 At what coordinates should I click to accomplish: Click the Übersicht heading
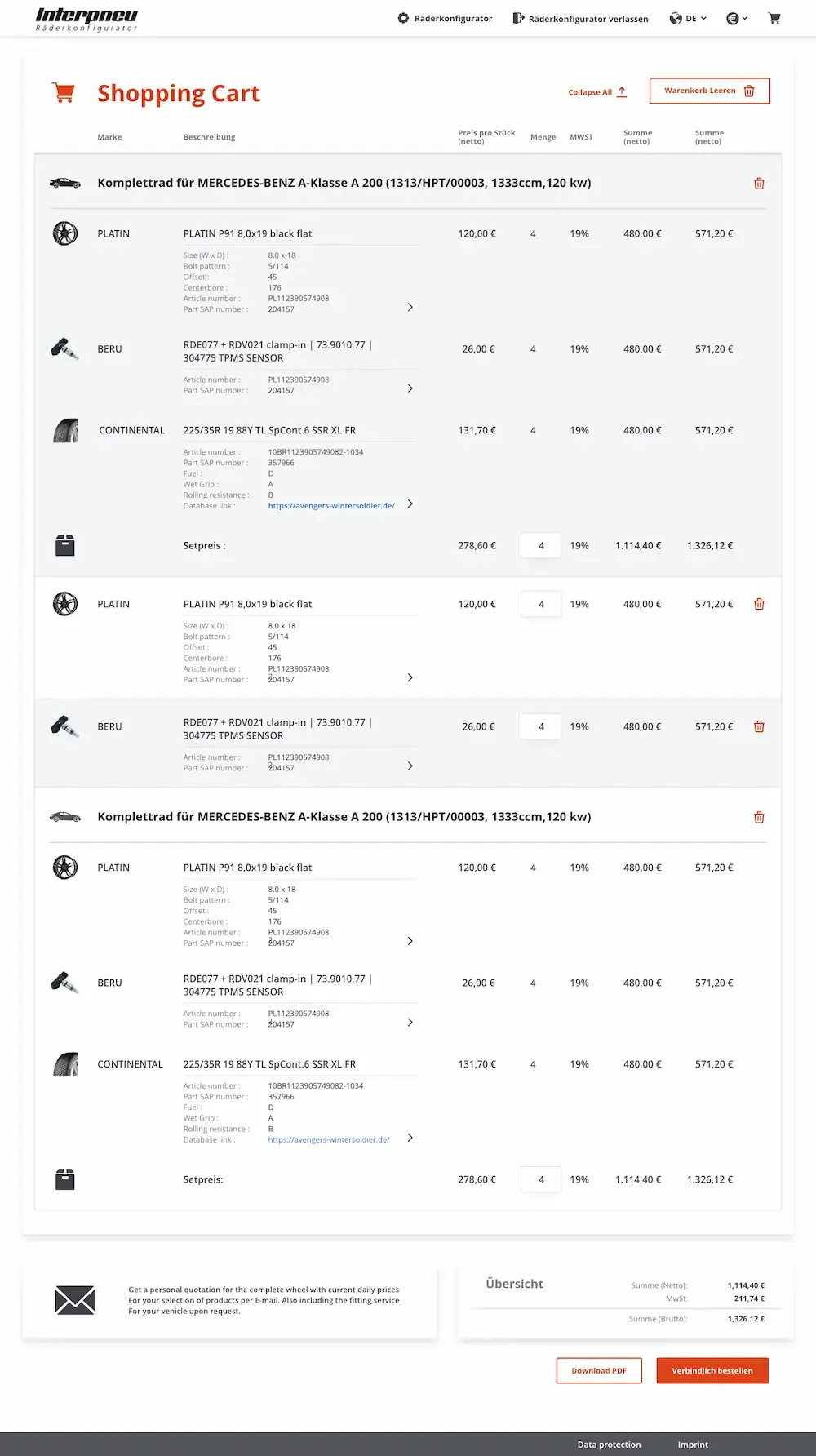pyautogui.click(x=514, y=1284)
